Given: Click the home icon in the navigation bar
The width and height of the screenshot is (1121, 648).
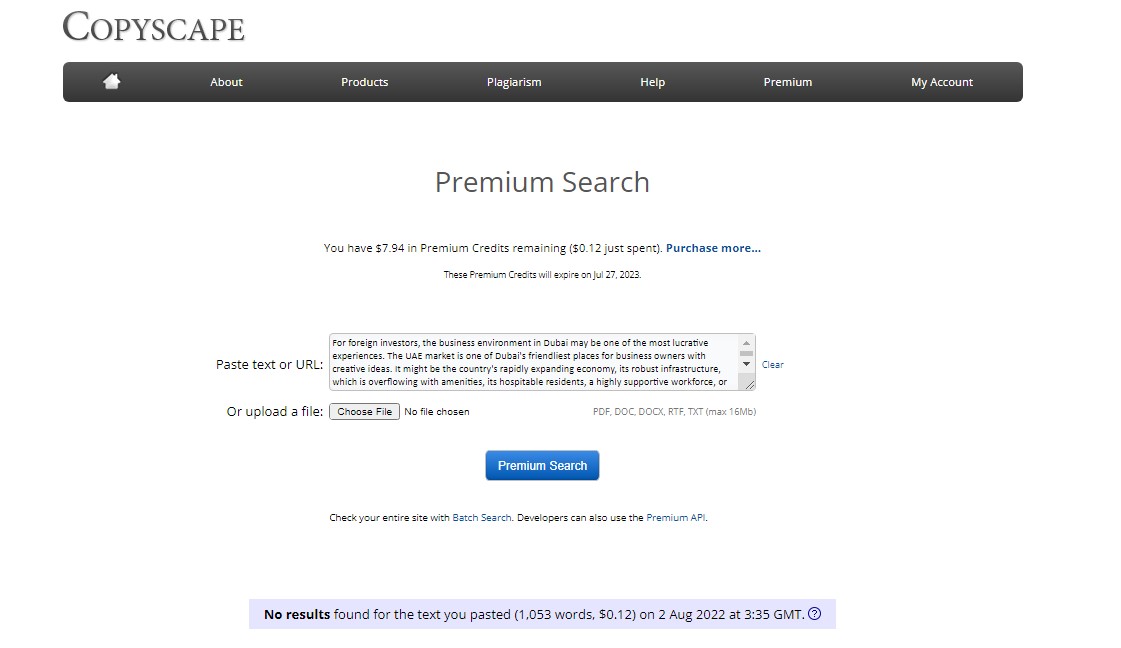Looking at the screenshot, I should 111,82.
